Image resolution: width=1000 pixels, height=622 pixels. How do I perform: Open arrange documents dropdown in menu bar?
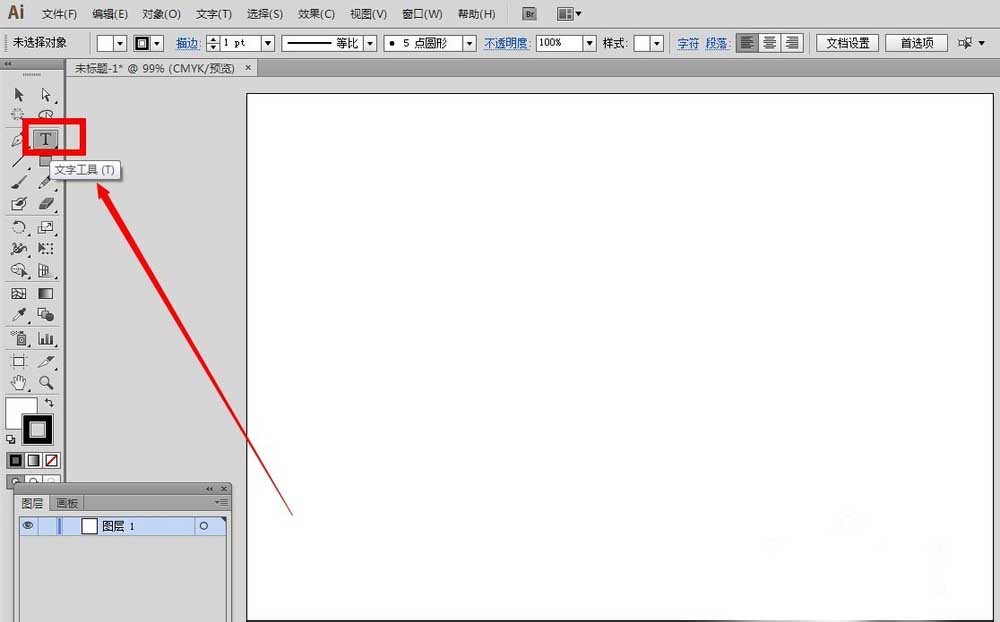569,14
